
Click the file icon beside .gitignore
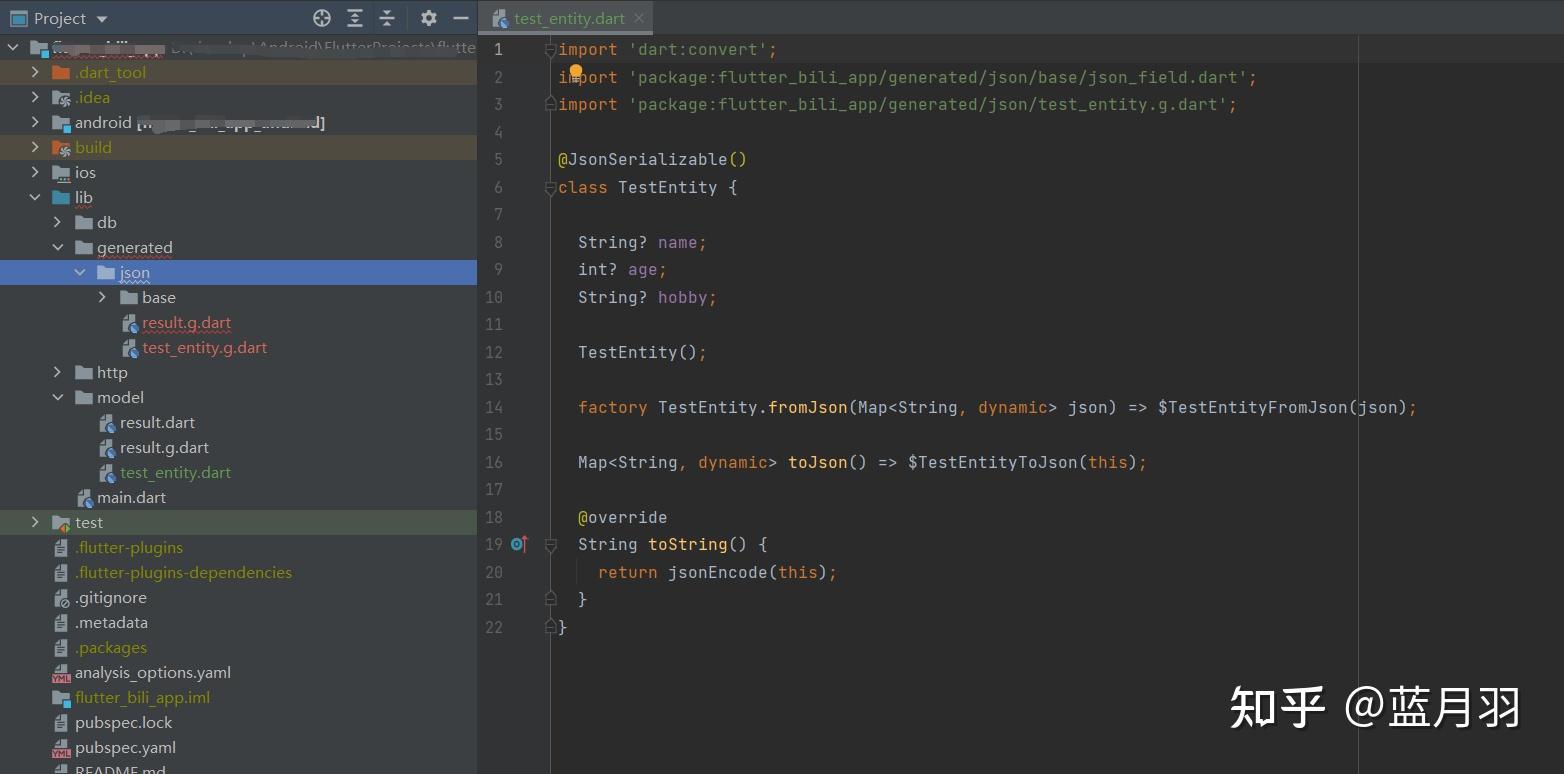pyautogui.click(x=61, y=597)
